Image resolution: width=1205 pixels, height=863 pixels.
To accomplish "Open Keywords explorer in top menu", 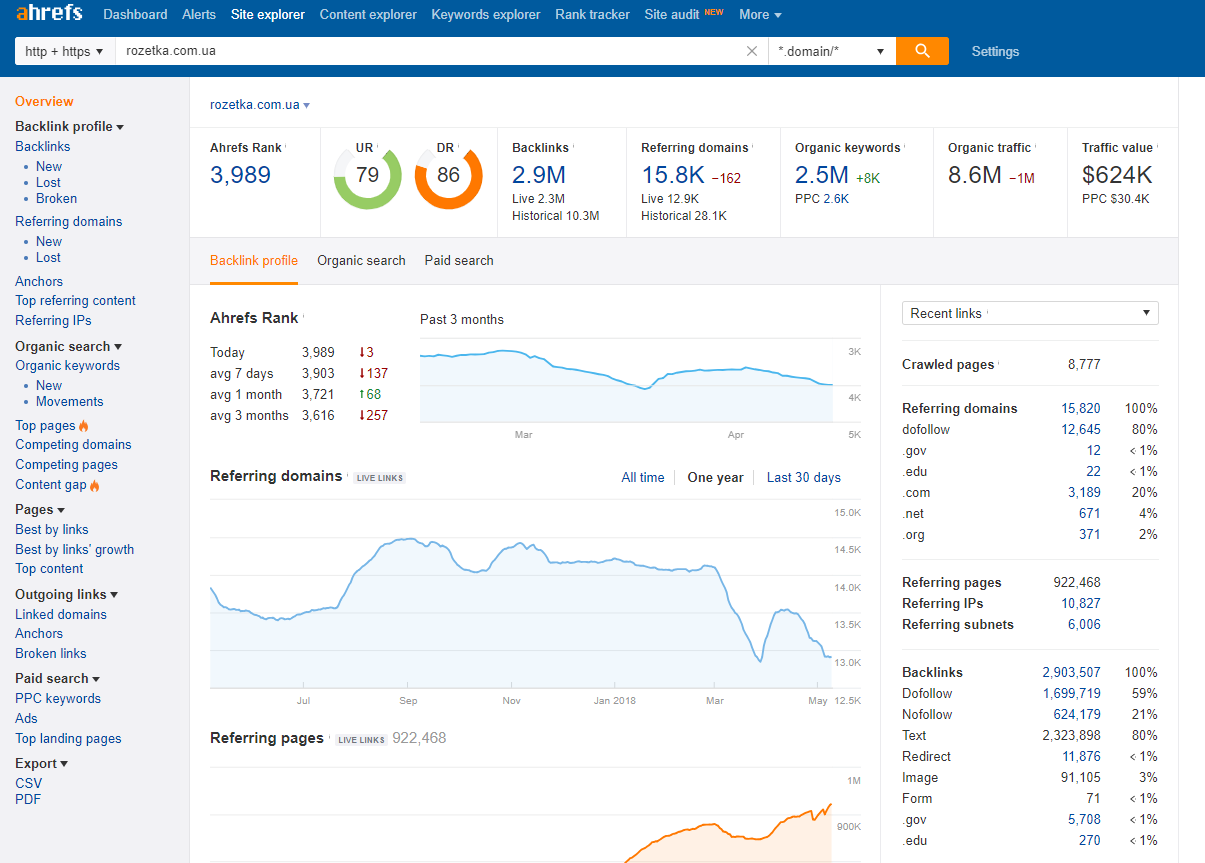I will (x=485, y=14).
